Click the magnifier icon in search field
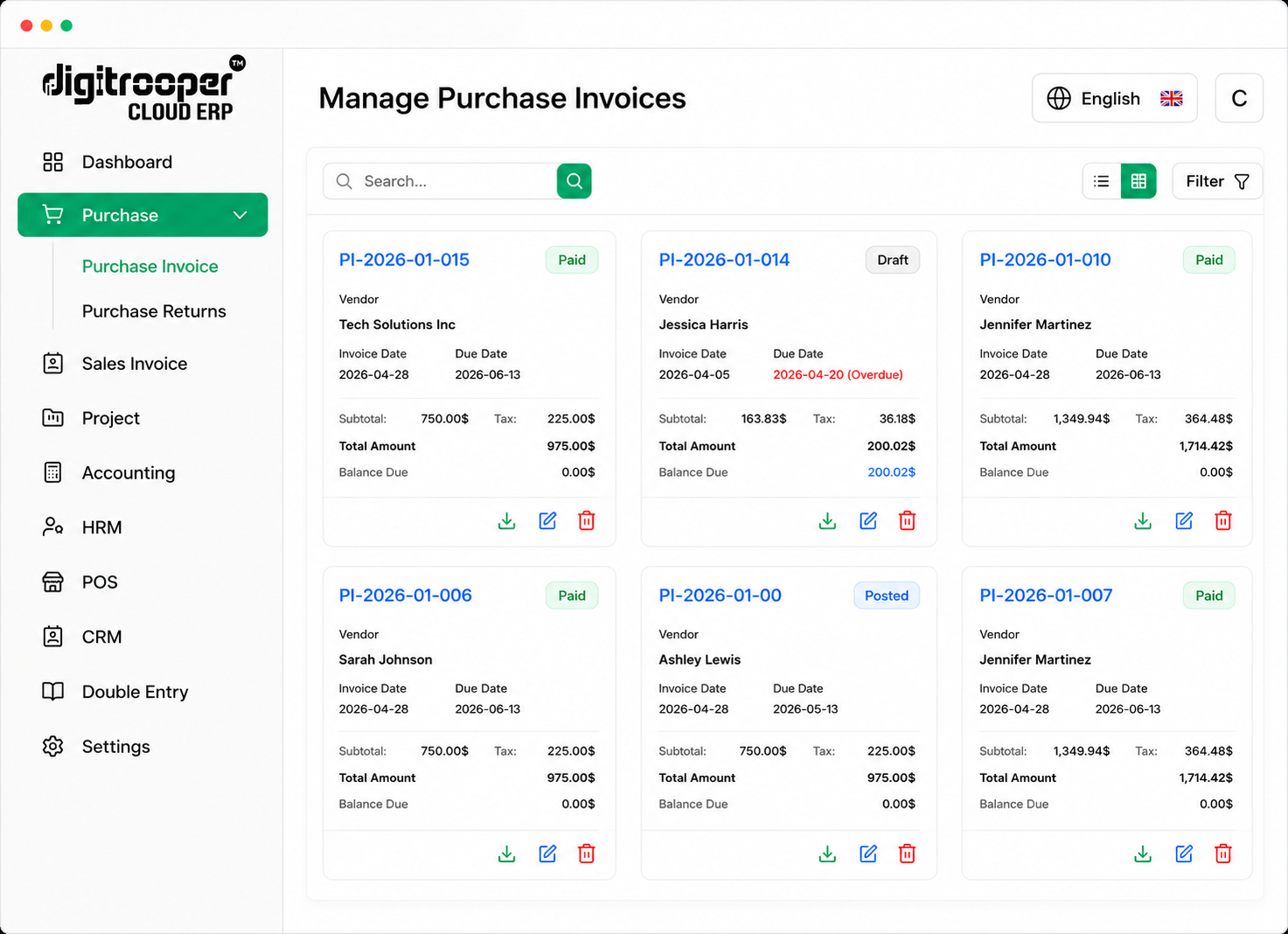The height and width of the screenshot is (934, 1288). pyautogui.click(x=345, y=181)
